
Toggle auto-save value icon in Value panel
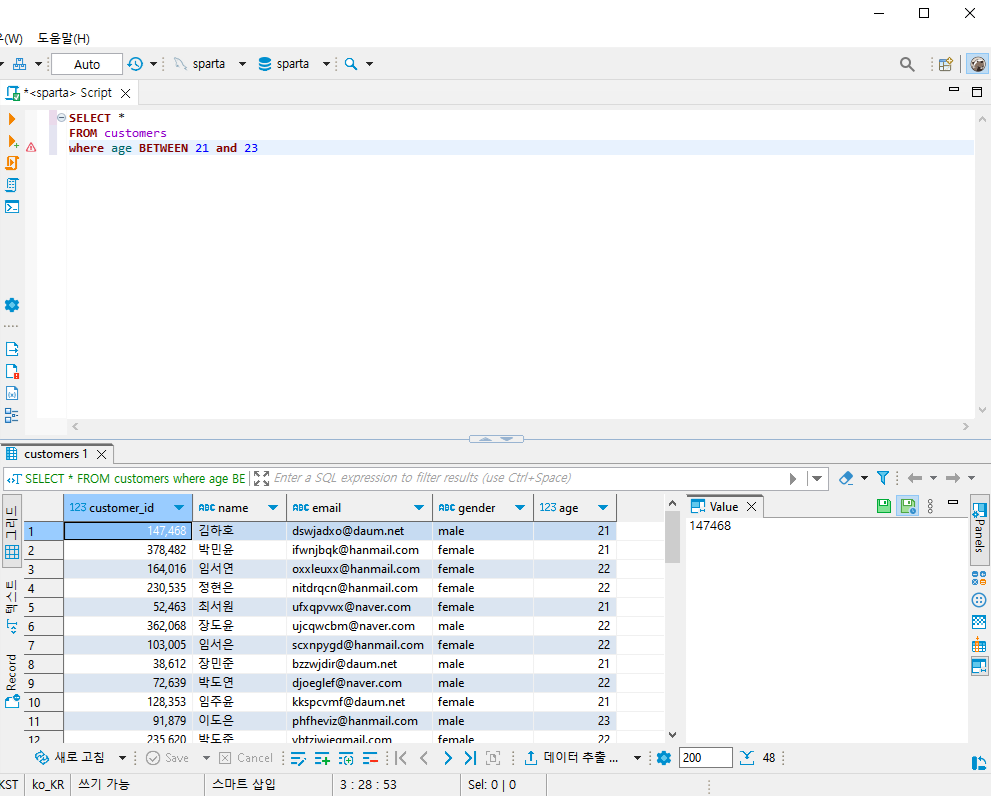pos(907,507)
